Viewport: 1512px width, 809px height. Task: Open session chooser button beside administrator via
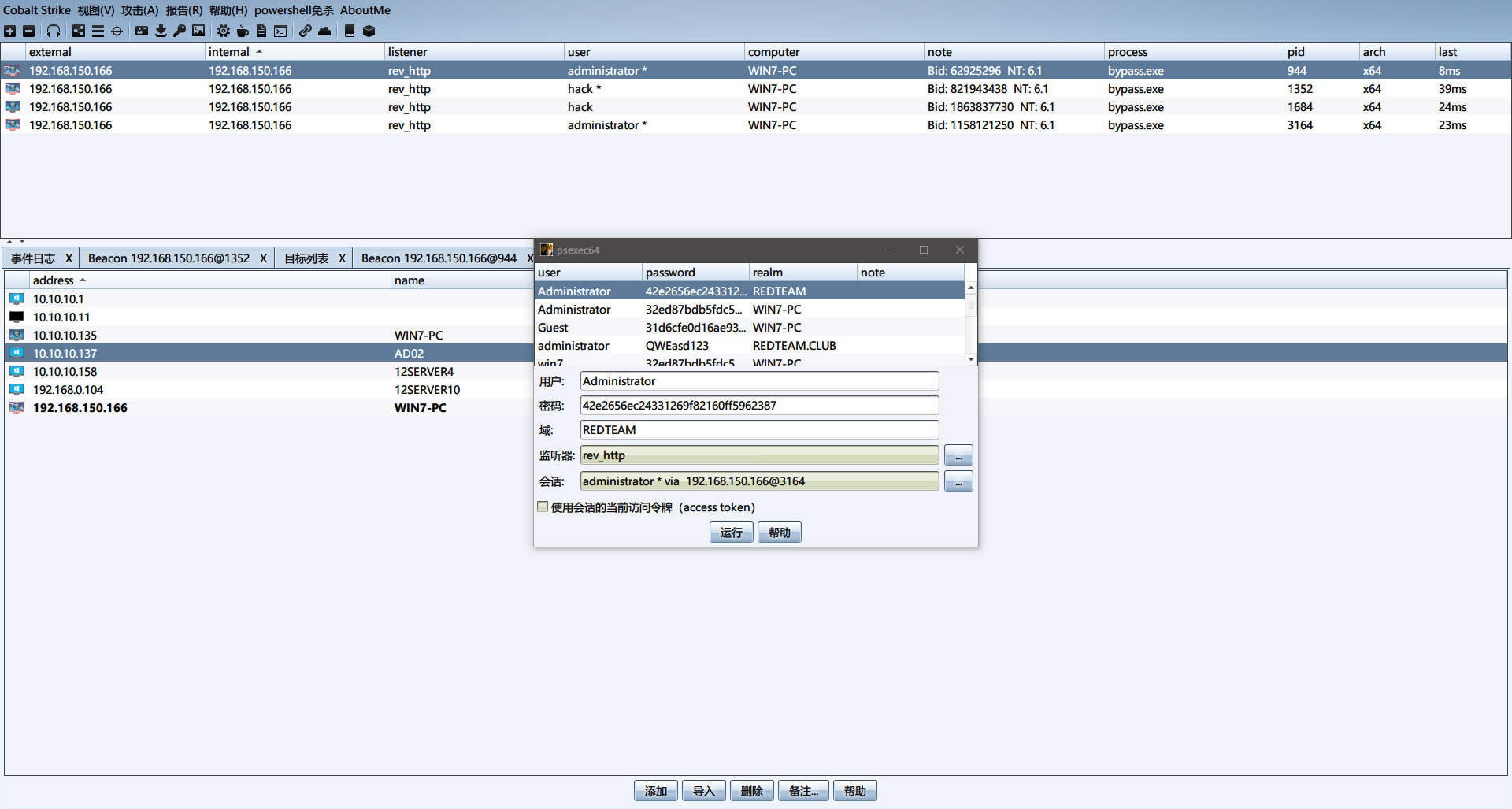pos(958,481)
